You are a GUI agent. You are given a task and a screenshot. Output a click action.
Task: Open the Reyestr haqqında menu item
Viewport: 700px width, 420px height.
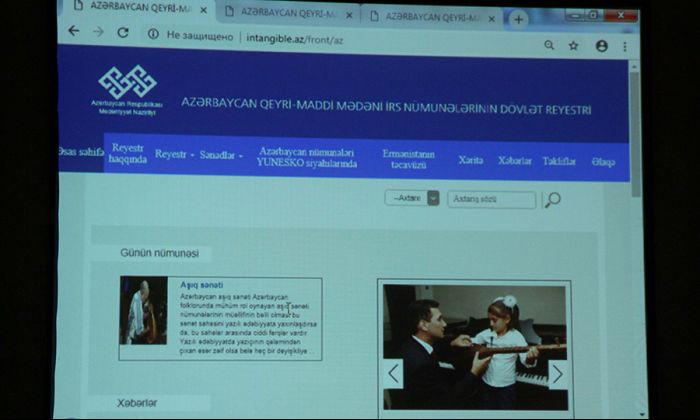point(128,153)
